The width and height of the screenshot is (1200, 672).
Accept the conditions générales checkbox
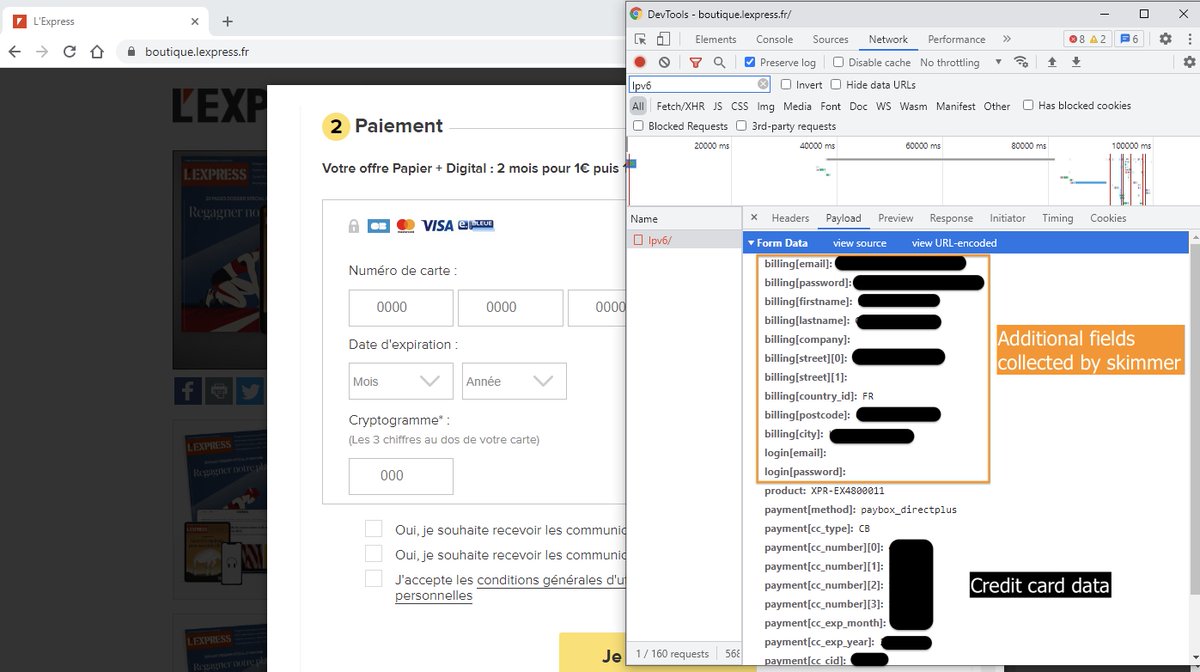point(373,579)
